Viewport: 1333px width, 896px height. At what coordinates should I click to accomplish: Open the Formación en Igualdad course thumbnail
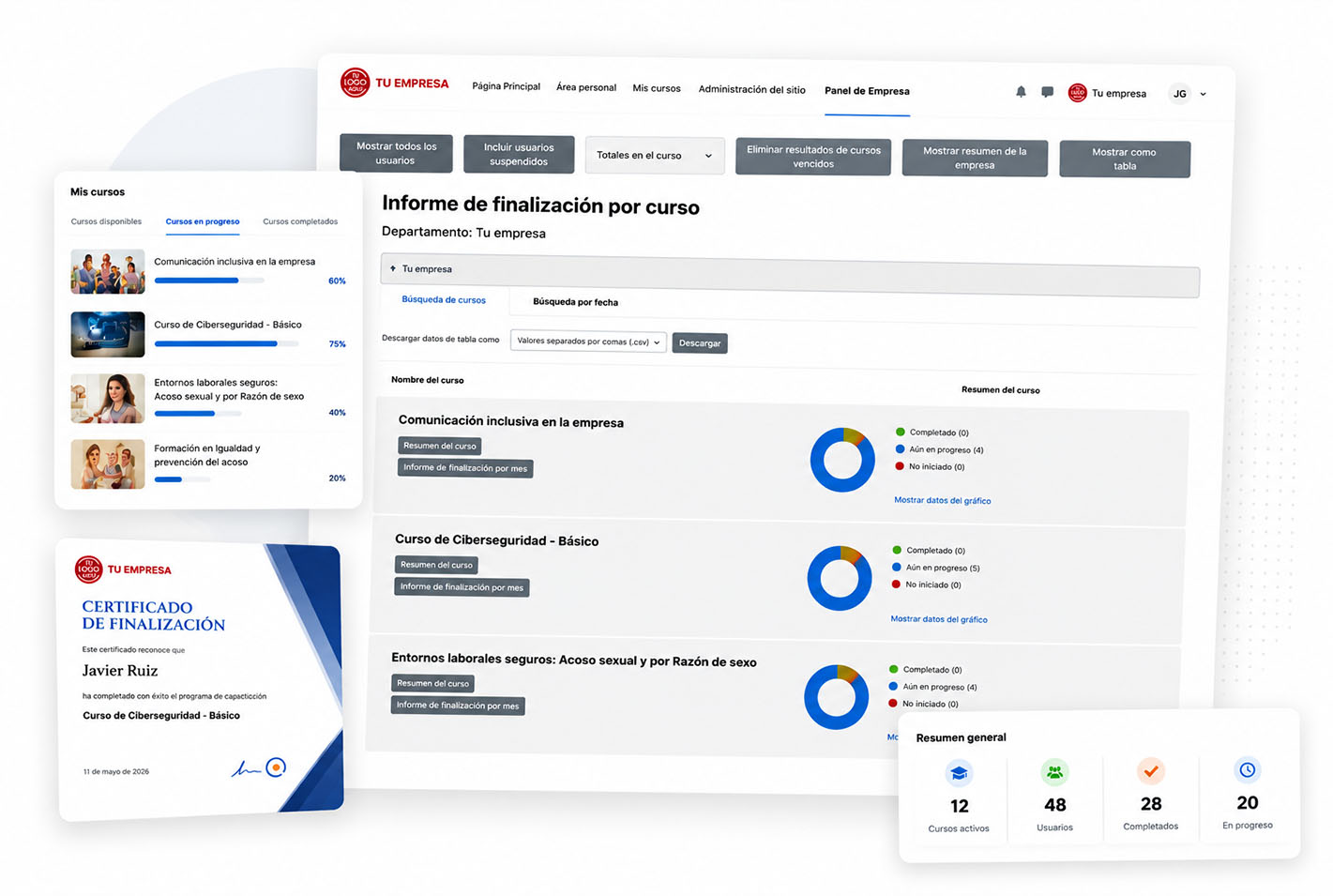click(108, 464)
